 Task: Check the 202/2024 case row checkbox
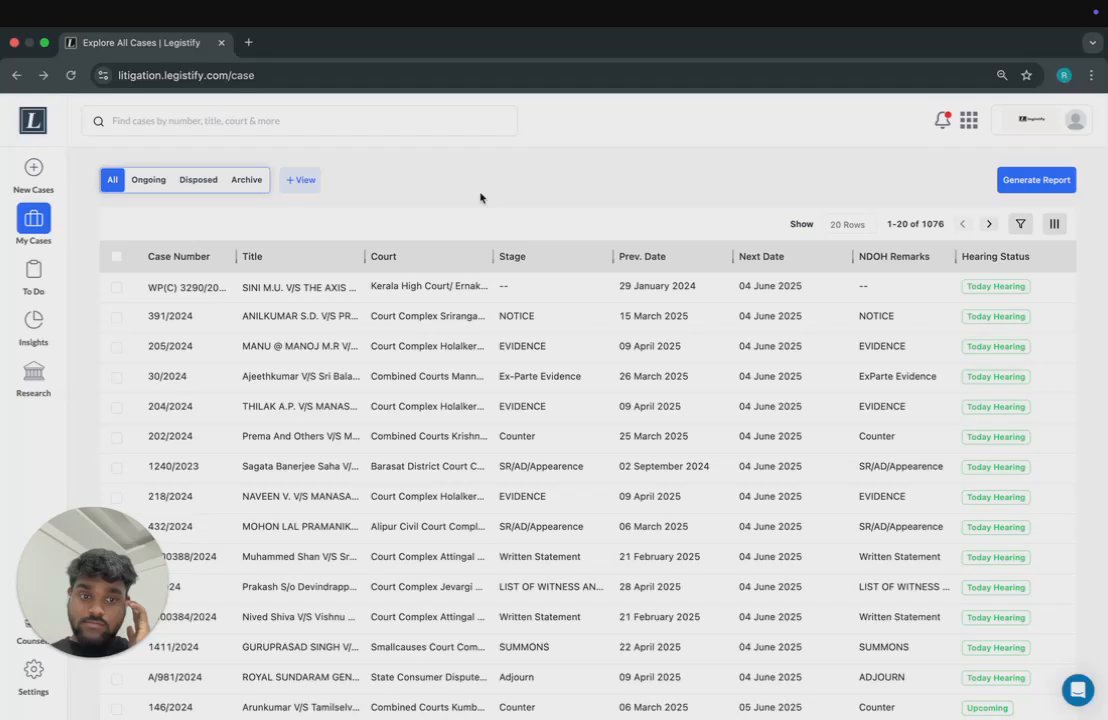click(117, 437)
